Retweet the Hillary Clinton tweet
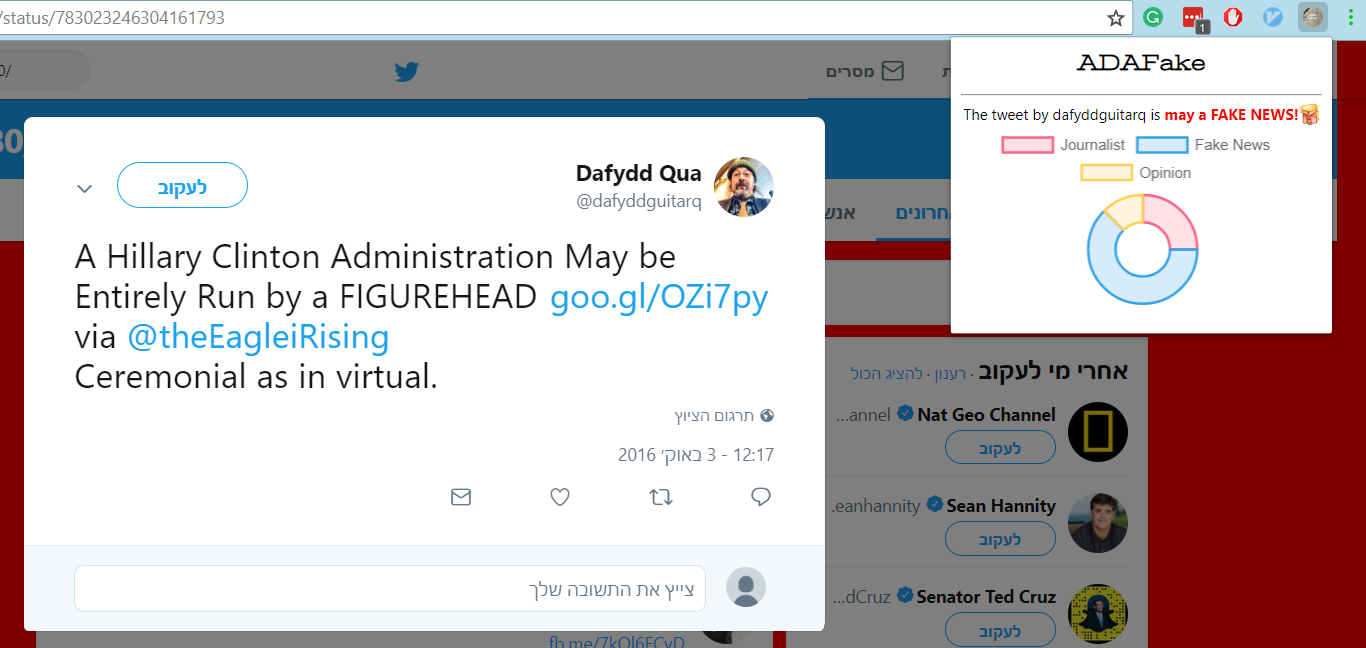Image resolution: width=1366 pixels, height=648 pixels. (x=661, y=497)
